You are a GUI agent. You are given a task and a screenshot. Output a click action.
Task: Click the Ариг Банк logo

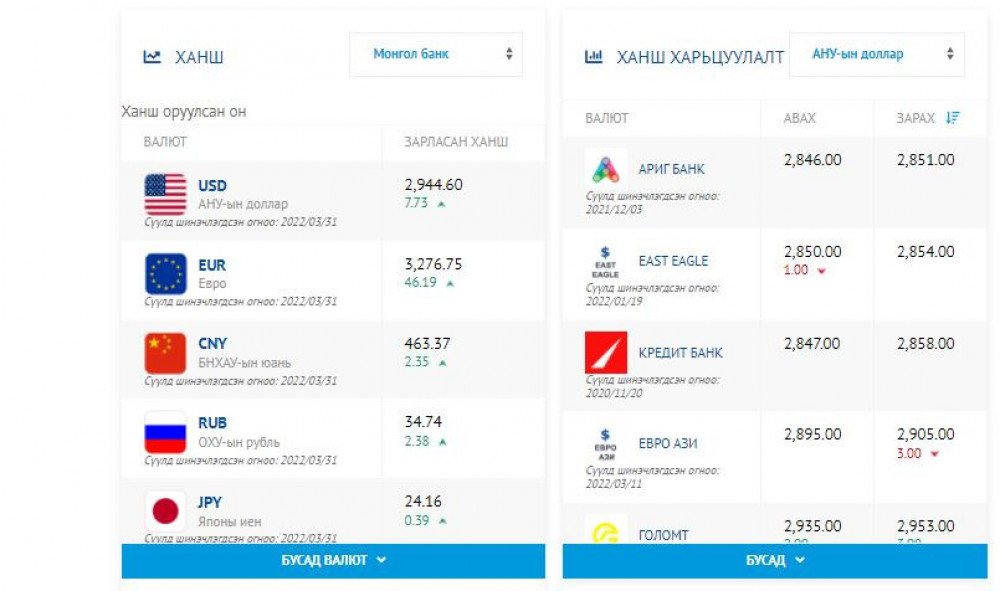(x=605, y=168)
